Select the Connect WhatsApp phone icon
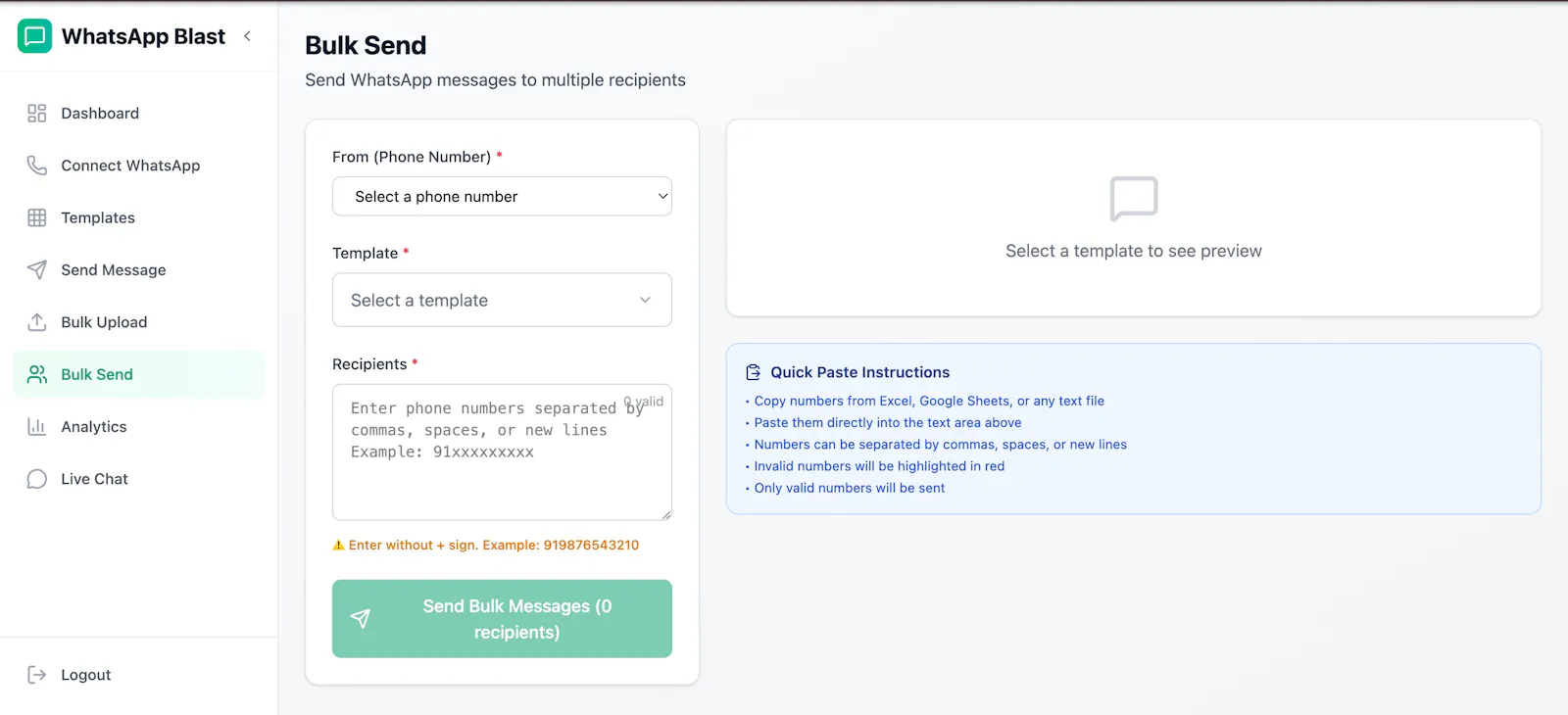The height and width of the screenshot is (715, 1568). [37, 166]
